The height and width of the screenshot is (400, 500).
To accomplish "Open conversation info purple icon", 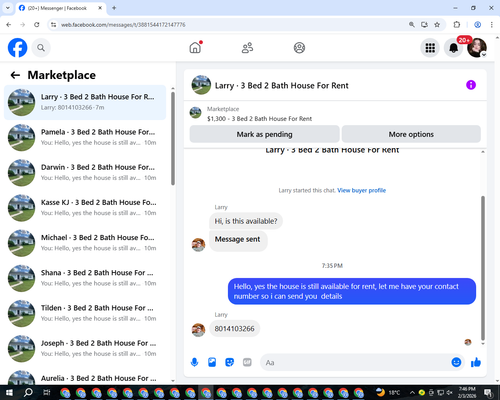I will click(x=471, y=85).
